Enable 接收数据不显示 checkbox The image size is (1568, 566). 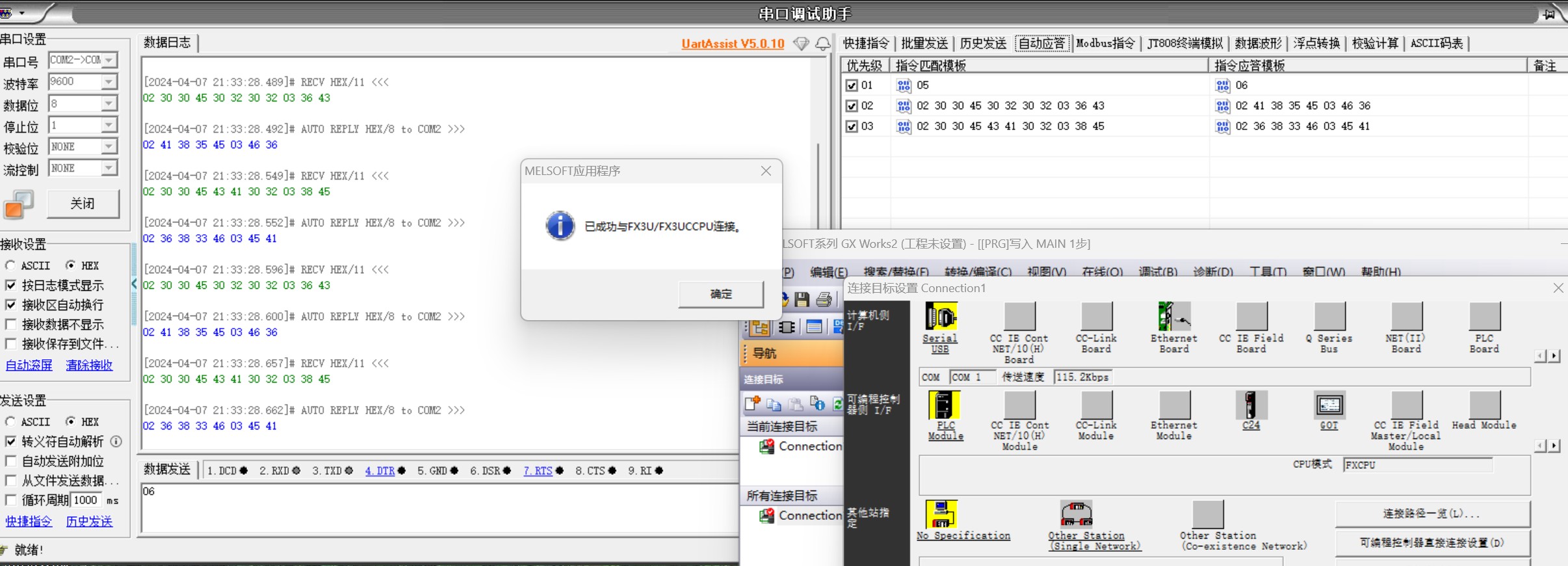(10, 324)
